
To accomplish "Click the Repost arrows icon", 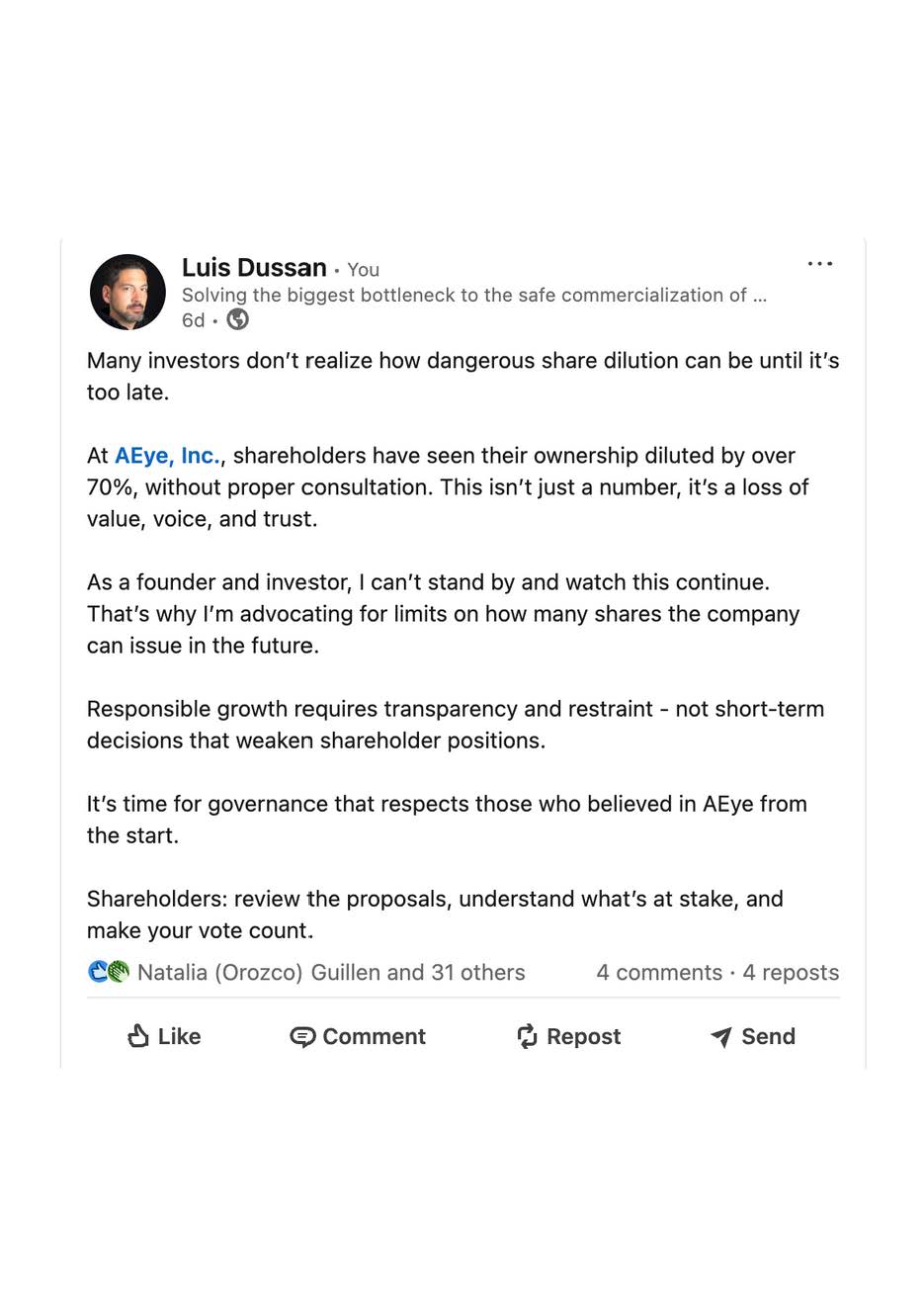I will pos(527,1035).
